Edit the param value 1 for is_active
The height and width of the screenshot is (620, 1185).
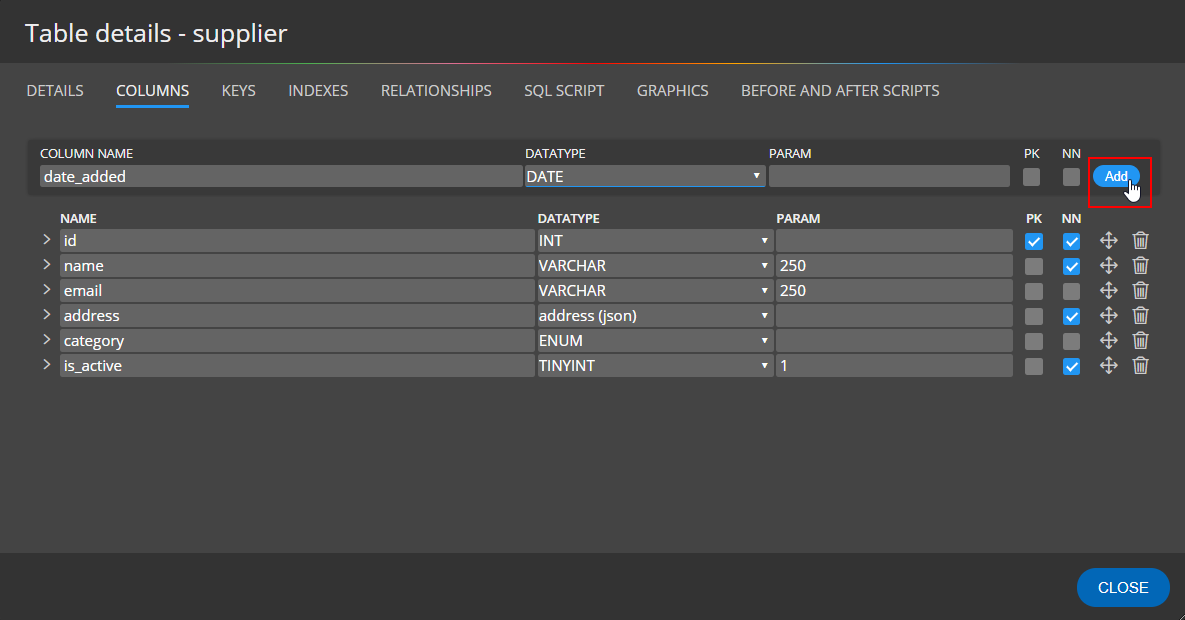click(894, 365)
